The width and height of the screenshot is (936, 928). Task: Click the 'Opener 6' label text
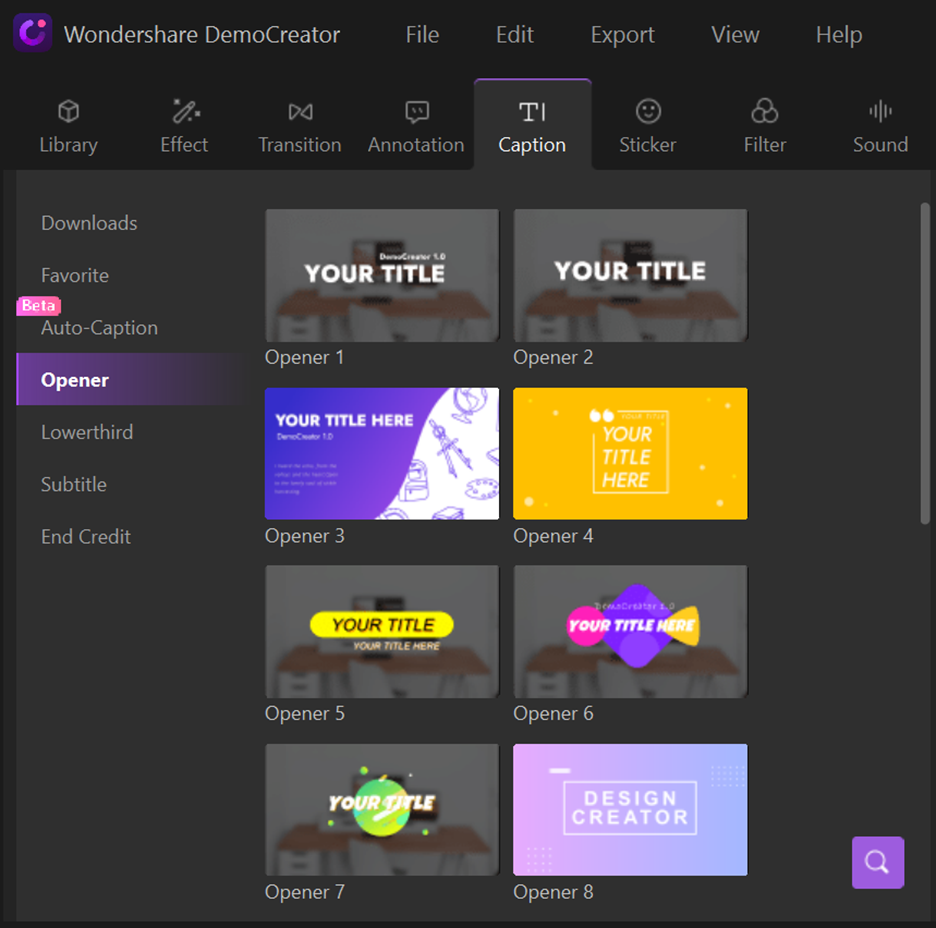[553, 714]
